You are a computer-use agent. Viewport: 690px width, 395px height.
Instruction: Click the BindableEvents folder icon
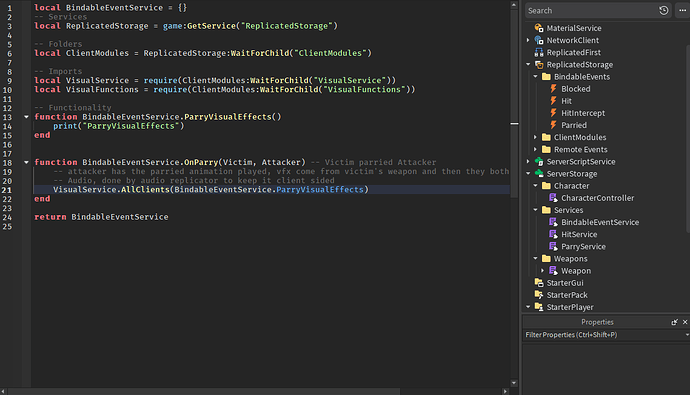(546, 77)
